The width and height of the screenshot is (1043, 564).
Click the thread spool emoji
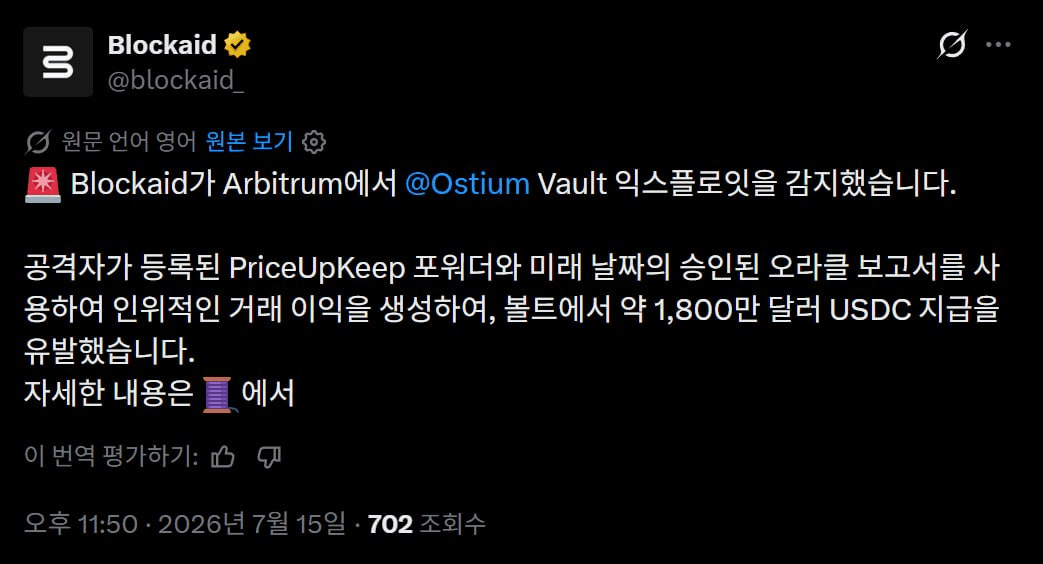tap(218, 394)
